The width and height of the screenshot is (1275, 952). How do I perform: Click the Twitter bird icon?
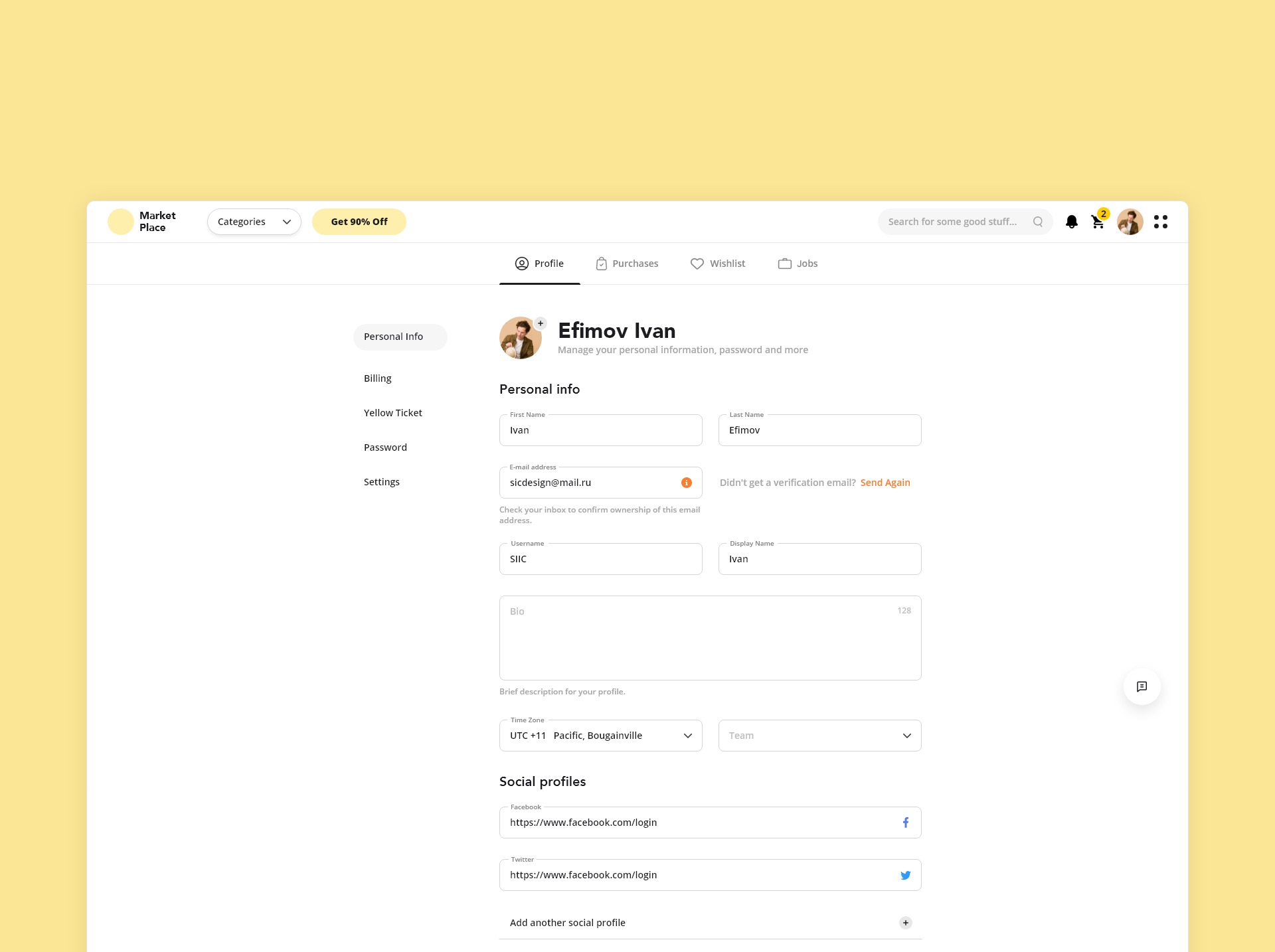905,875
